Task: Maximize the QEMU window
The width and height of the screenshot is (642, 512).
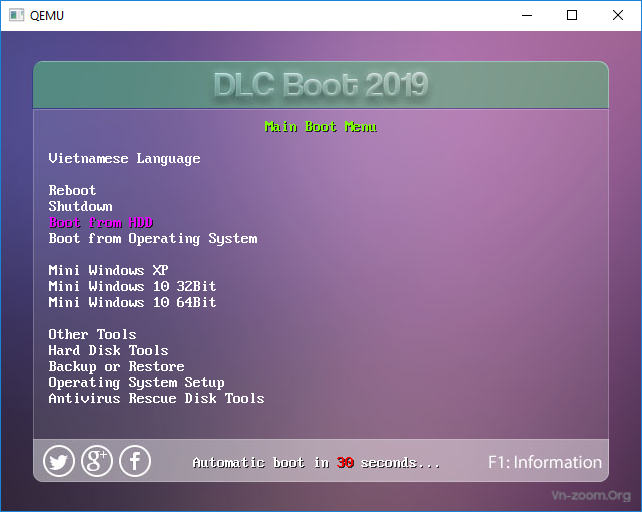Action: [x=572, y=15]
